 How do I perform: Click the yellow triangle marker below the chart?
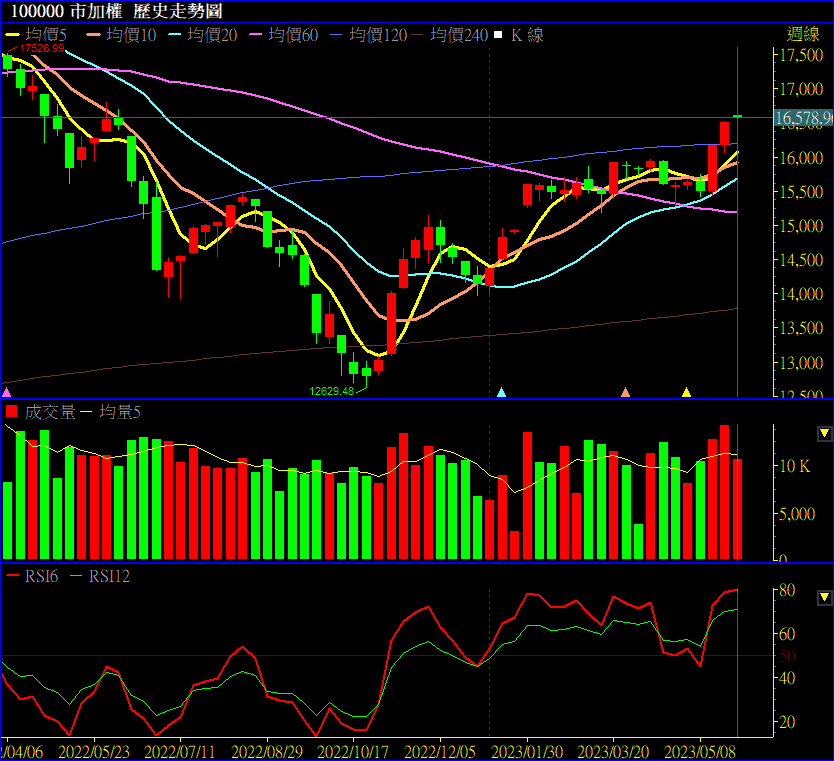pos(686,392)
